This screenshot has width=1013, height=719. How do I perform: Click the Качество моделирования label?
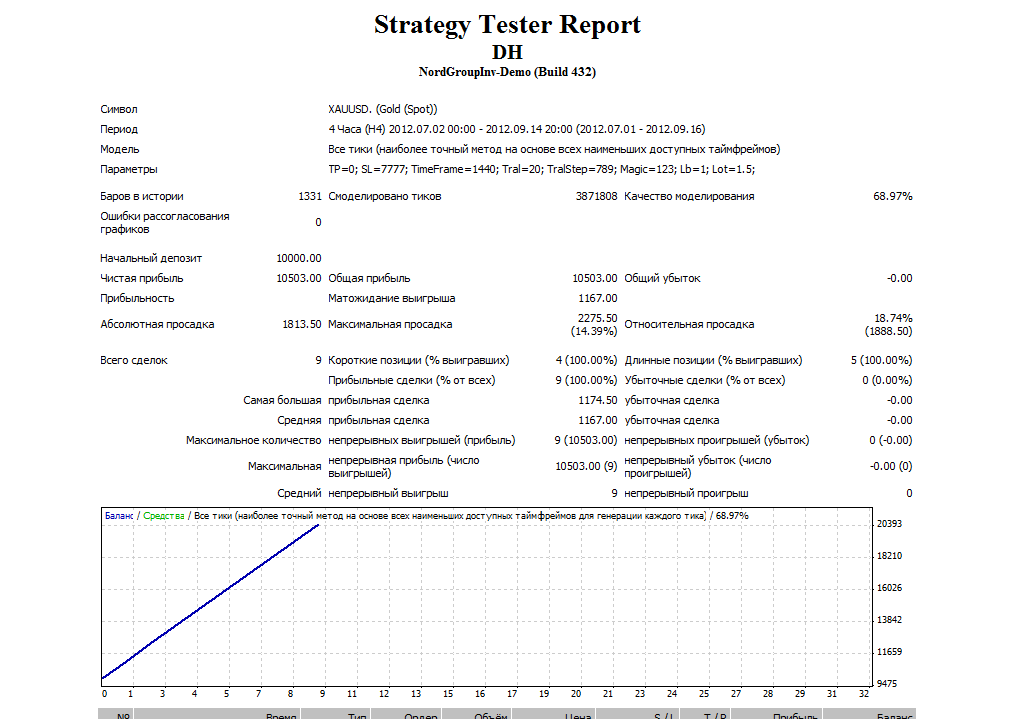click(689, 196)
